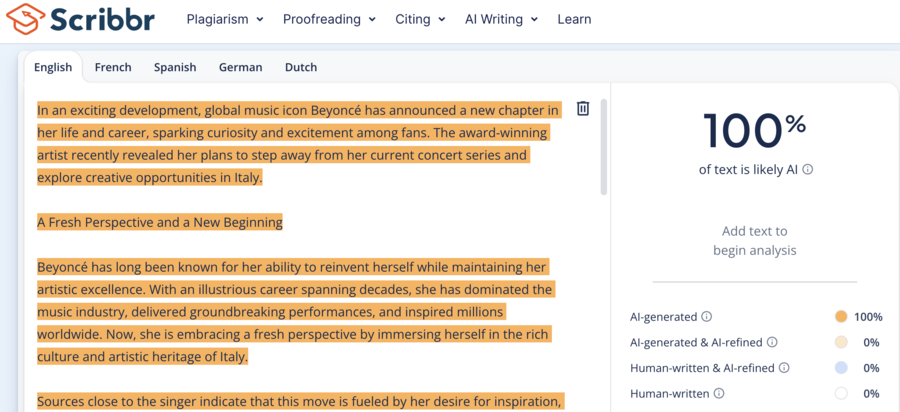The image size is (900, 412).
Task: Switch to the Spanish tab
Action: pyautogui.click(x=175, y=67)
